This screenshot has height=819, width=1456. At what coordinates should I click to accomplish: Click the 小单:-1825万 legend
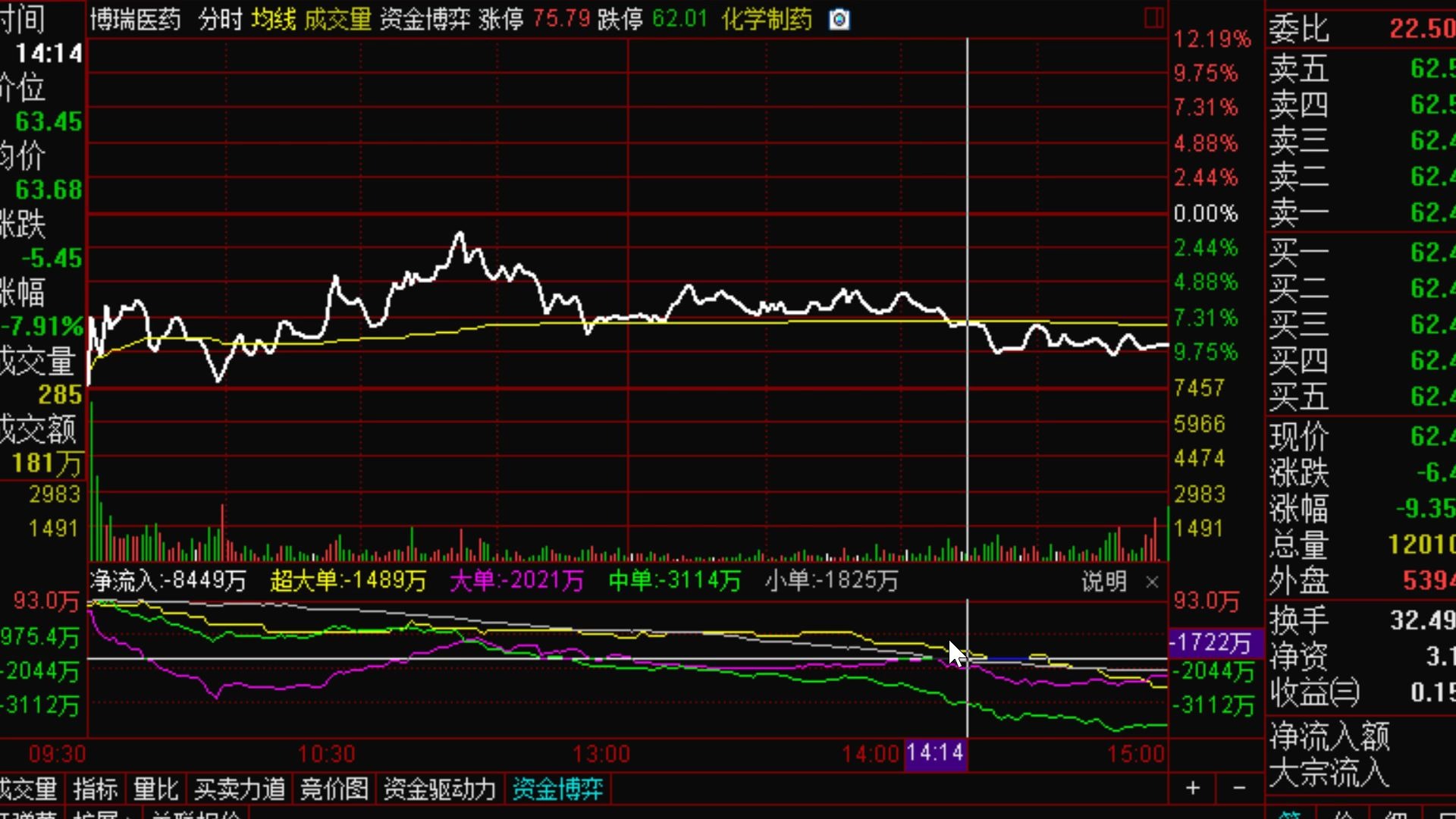831,581
